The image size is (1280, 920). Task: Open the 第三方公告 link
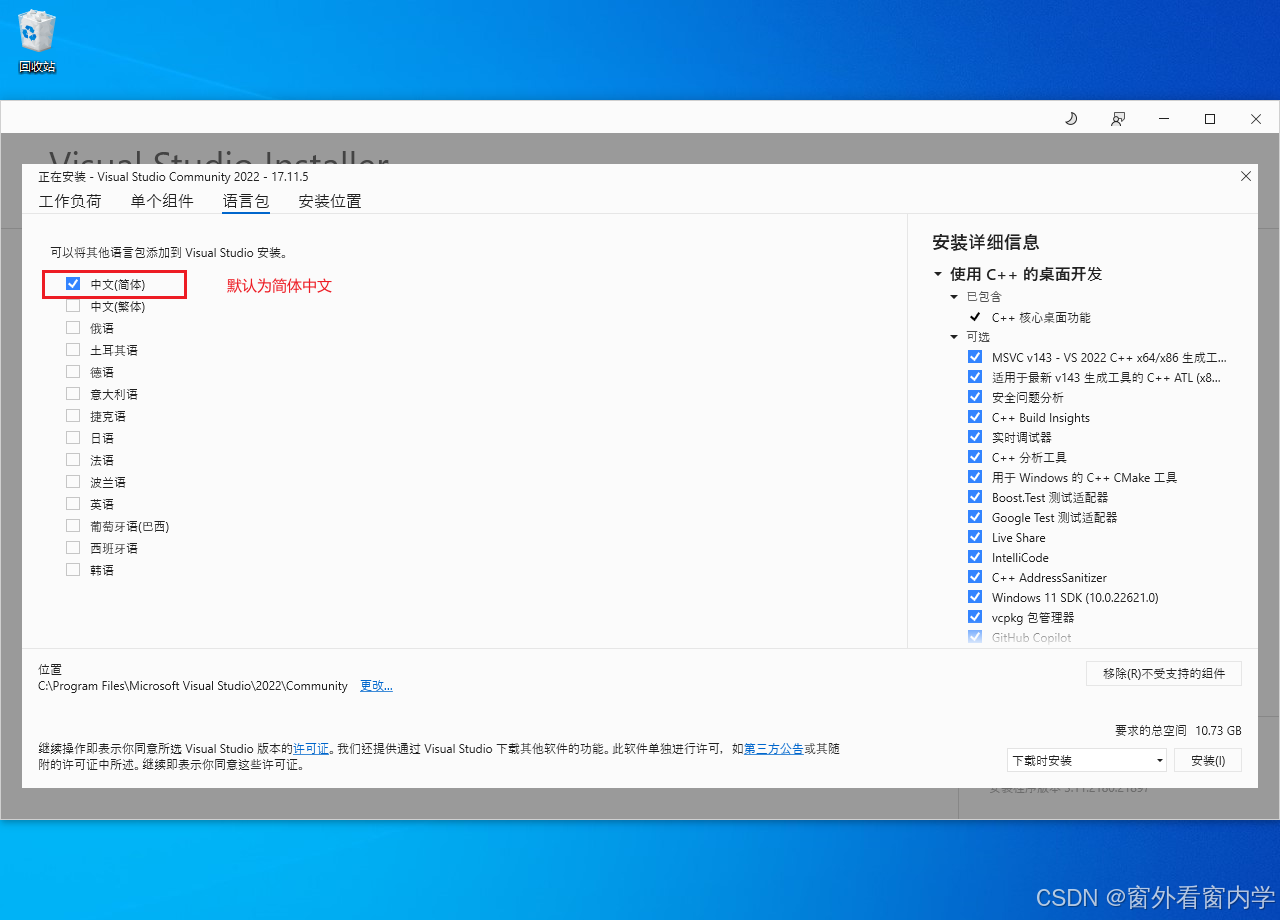[774, 748]
